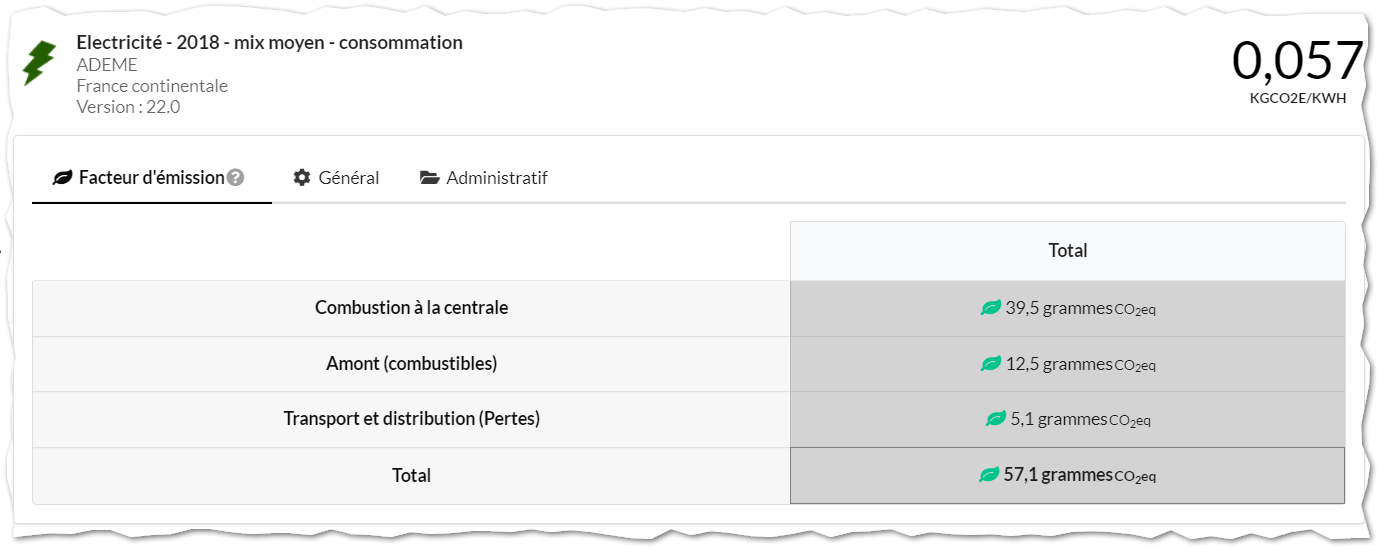Click the gear icon of Général tab
This screenshot has width=1380, height=549.
301,178
